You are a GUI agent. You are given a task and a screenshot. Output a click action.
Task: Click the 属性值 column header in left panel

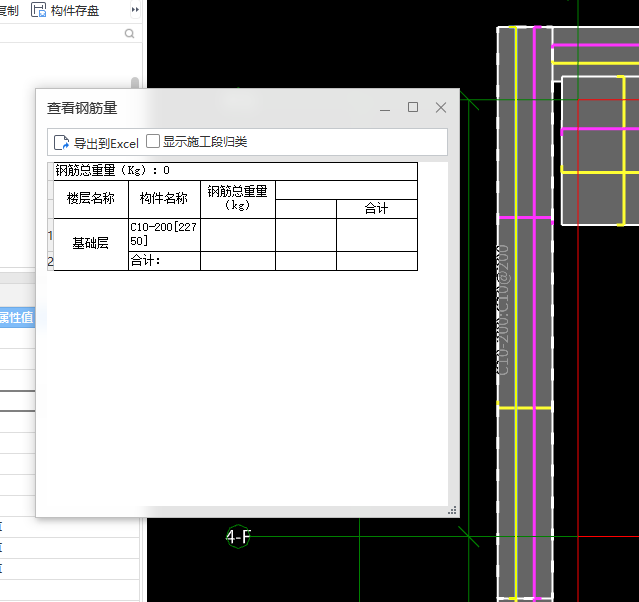click(x=17, y=318)
